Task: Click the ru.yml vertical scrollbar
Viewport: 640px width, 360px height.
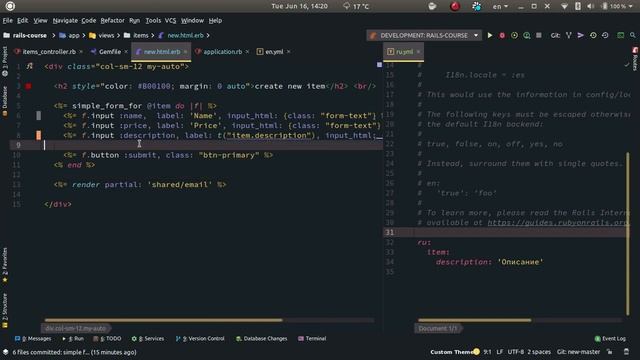Action: (x=628, y=234)
